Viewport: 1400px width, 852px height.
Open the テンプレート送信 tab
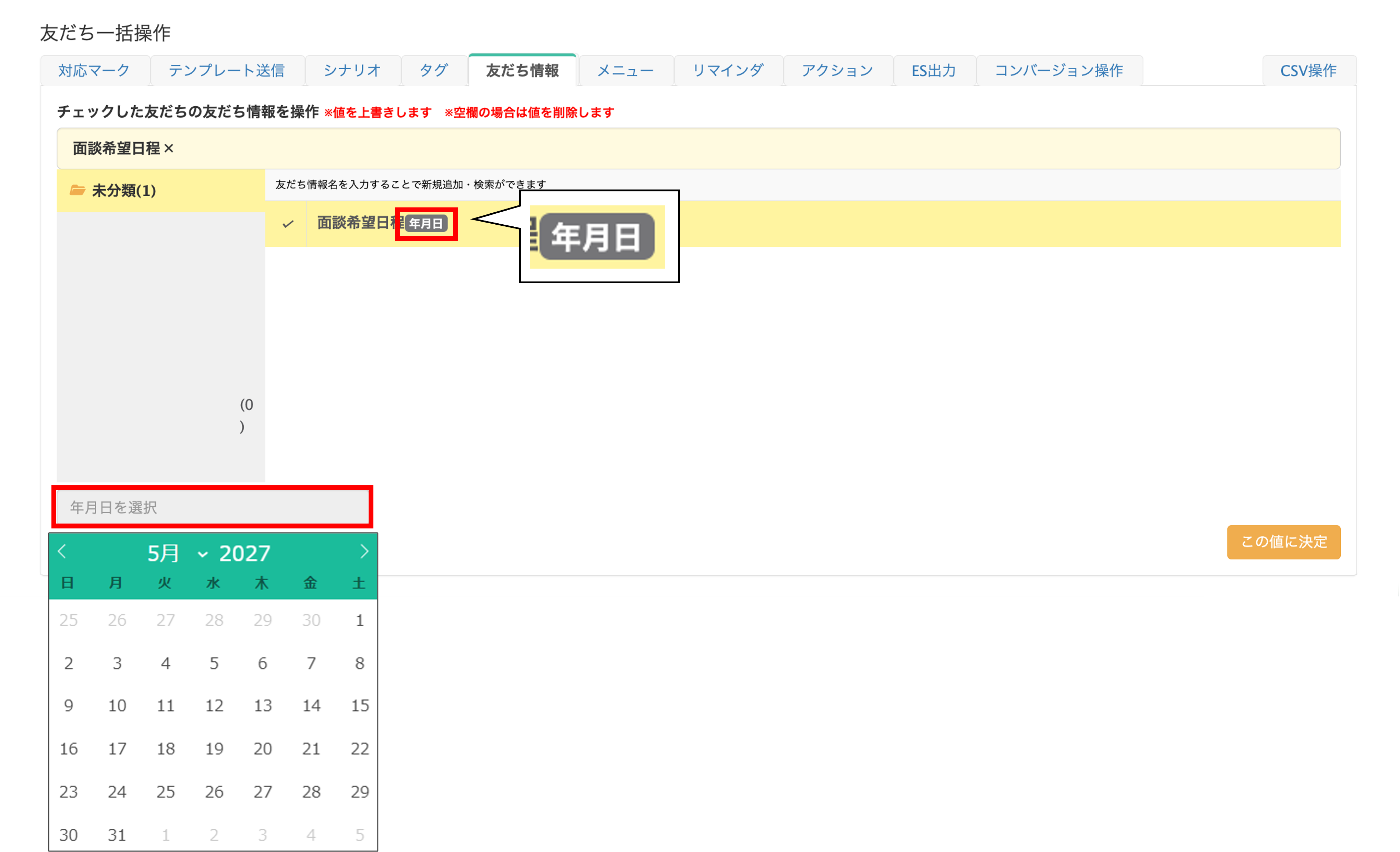[227, 70]
